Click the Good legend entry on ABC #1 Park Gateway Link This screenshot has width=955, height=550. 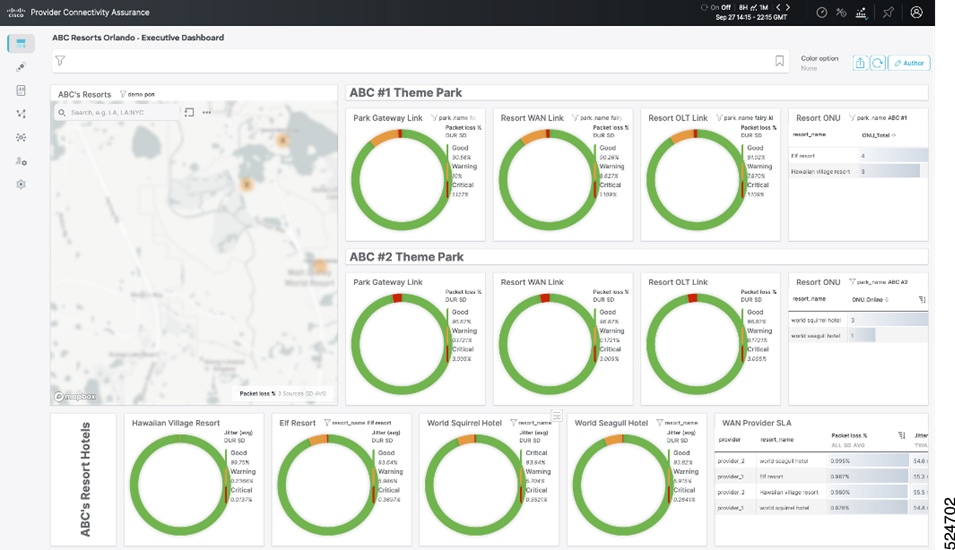click(x=460, y=148)
